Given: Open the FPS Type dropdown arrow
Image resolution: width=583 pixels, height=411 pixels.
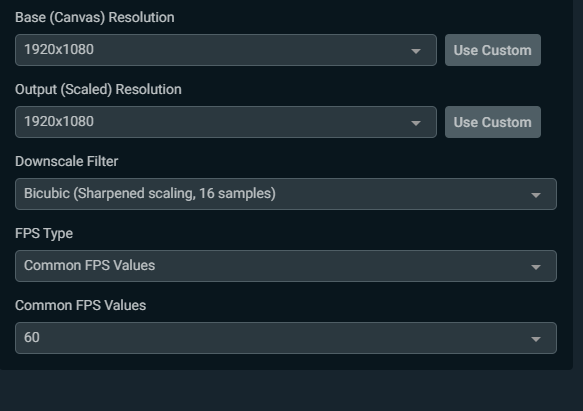Looking at the screenshot, I should 536,267.
